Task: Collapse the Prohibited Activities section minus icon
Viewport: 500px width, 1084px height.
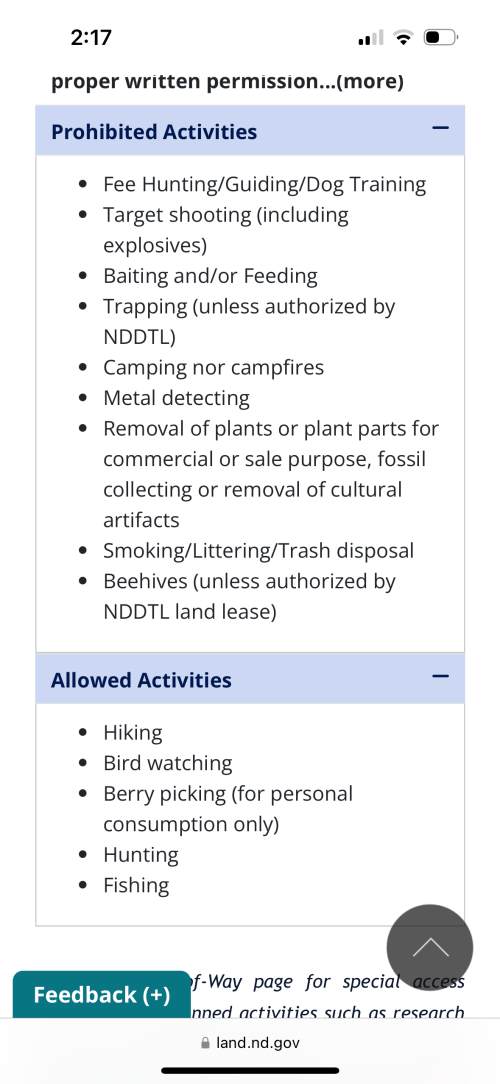Action: 441,128
